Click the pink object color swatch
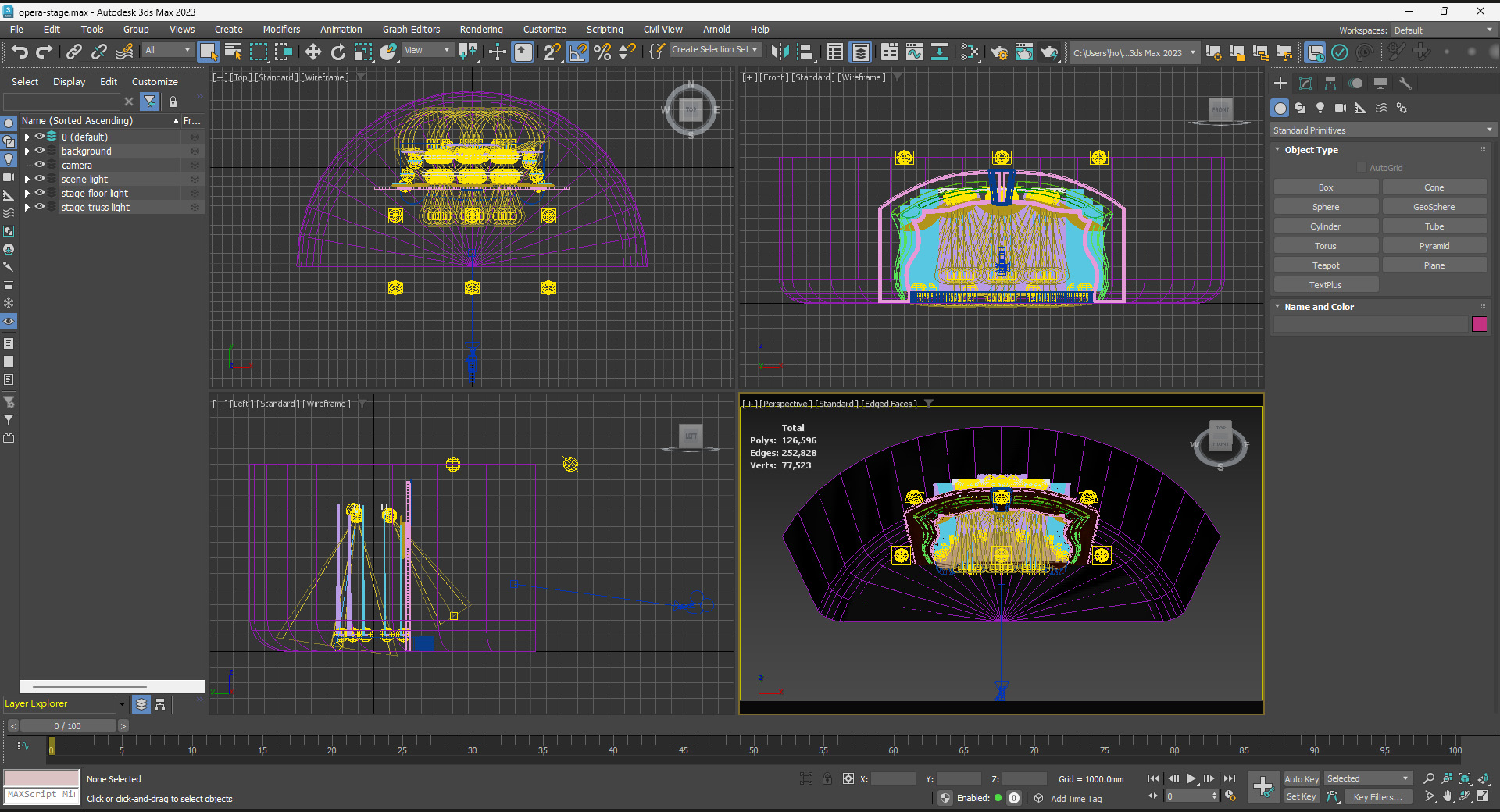This screenshot has width=1500, height=812. pyautogui.click(x=1479, y=324)
